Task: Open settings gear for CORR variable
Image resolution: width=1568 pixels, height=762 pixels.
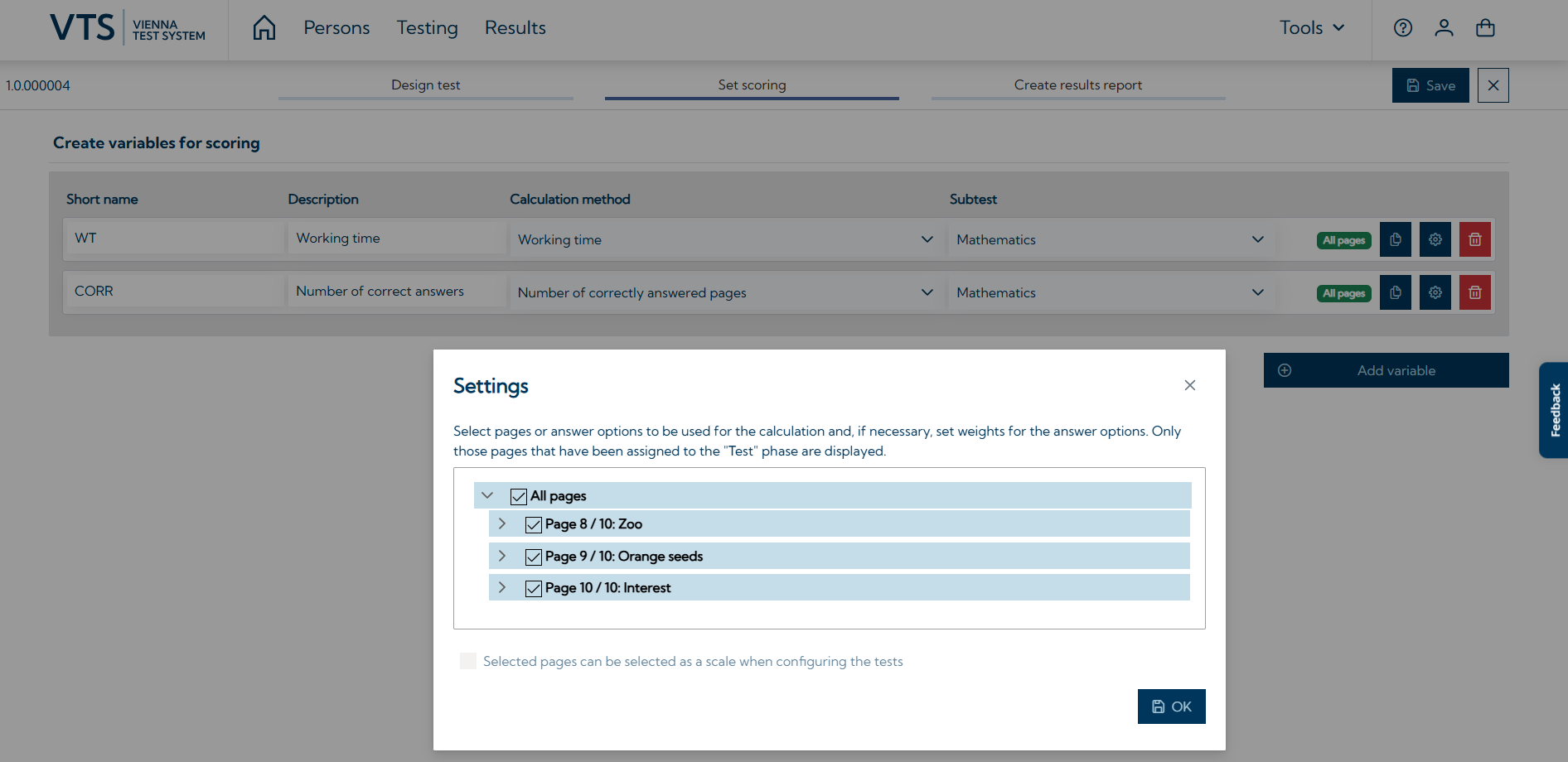Action: [1435, 292]
